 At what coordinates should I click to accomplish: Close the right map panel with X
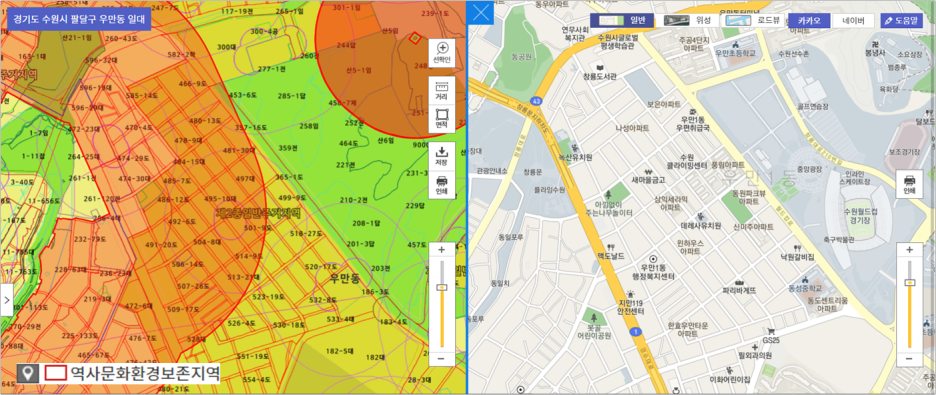482,14
